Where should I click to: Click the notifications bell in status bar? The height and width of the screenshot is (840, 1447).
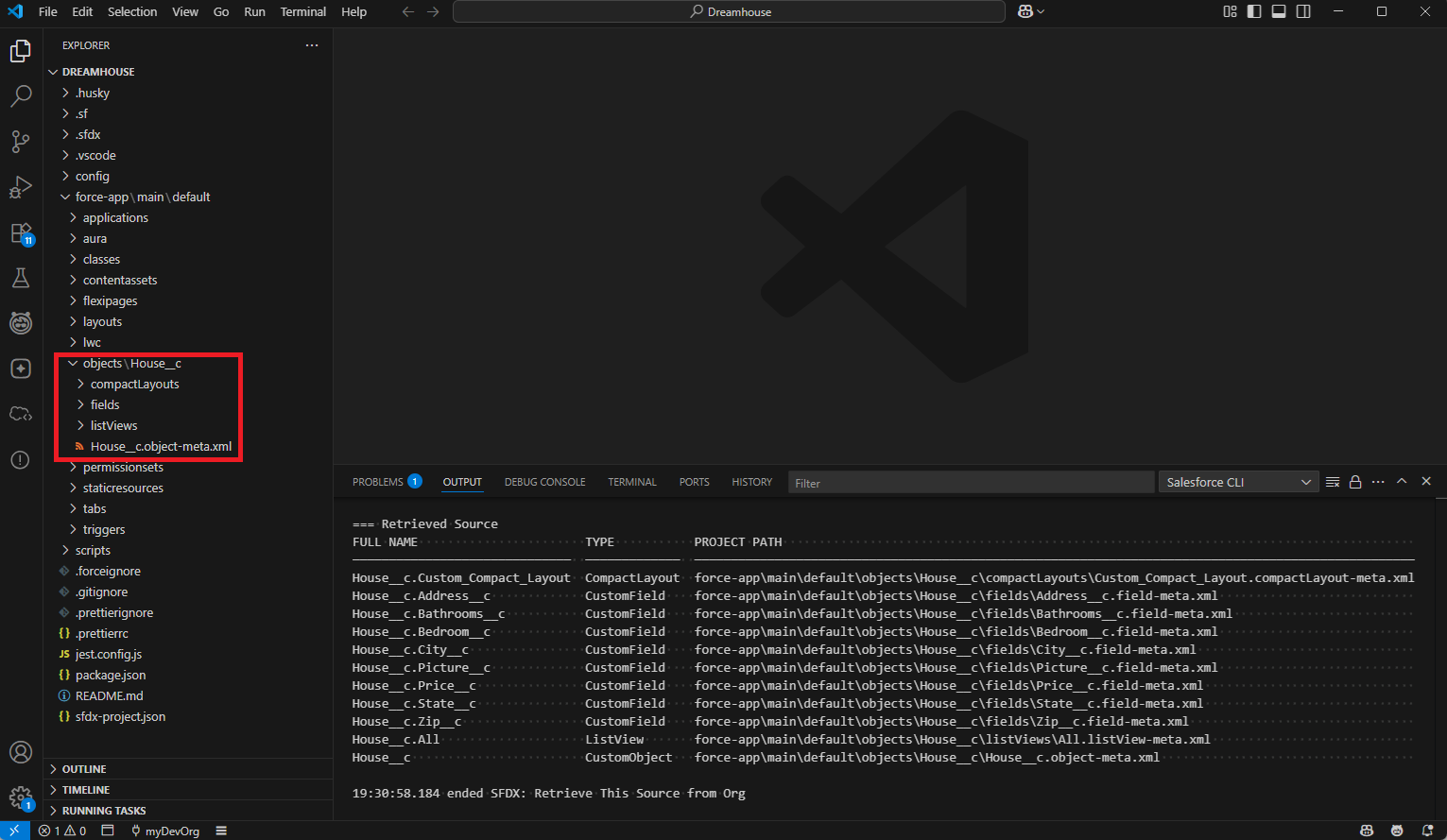(x=1427, y=831)
